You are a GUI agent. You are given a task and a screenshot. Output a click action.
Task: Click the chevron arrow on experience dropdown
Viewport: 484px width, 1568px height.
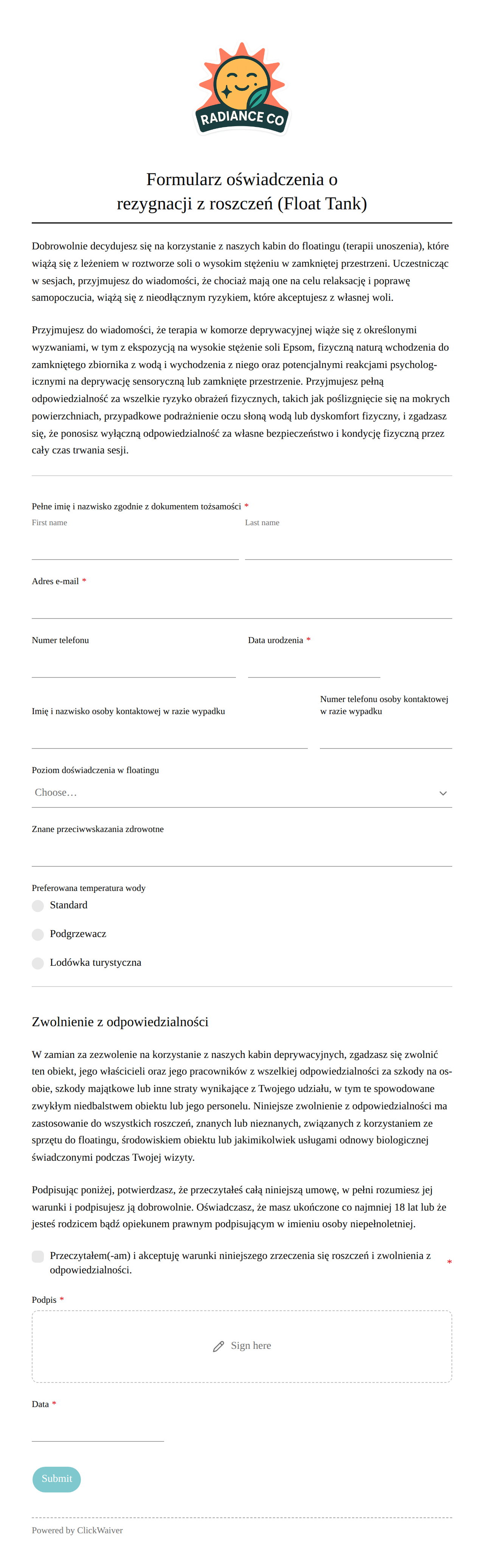(x=443, y=793)
